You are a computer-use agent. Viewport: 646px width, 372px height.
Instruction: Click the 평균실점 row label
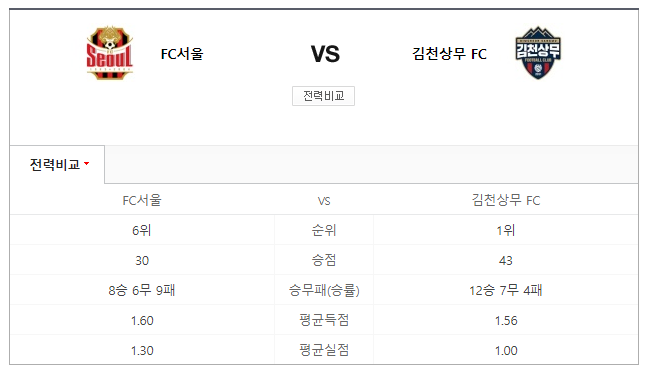click(x=324, y=350)
